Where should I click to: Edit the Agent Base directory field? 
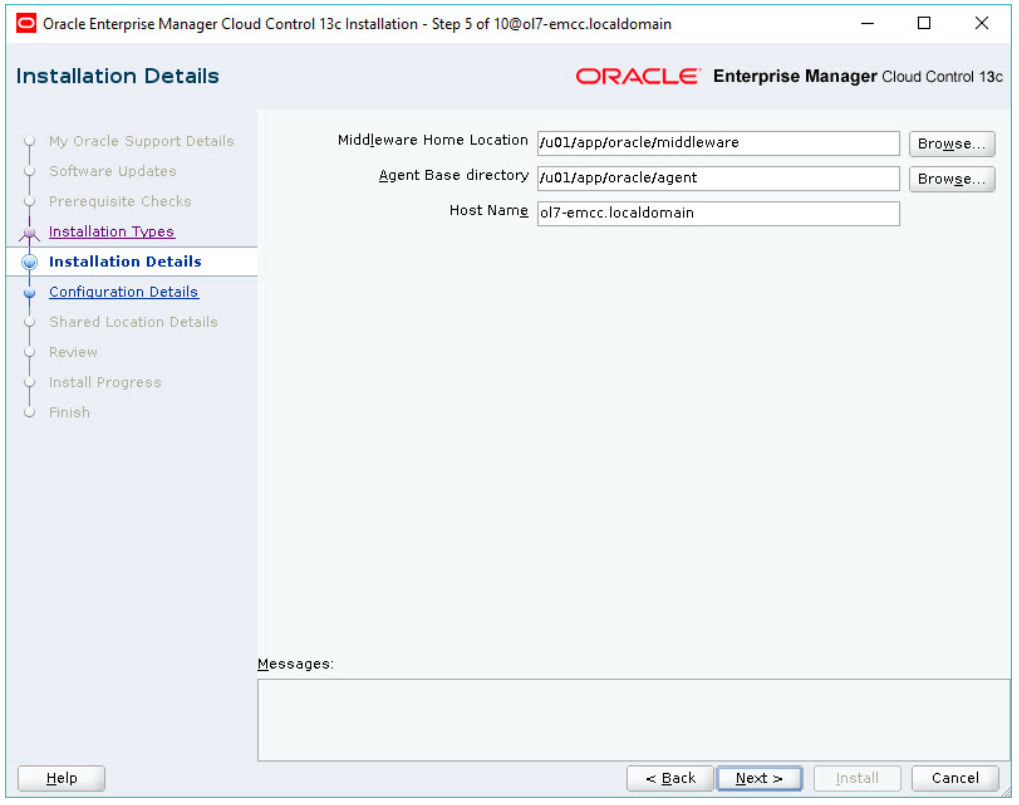click(x=718, y=179)
